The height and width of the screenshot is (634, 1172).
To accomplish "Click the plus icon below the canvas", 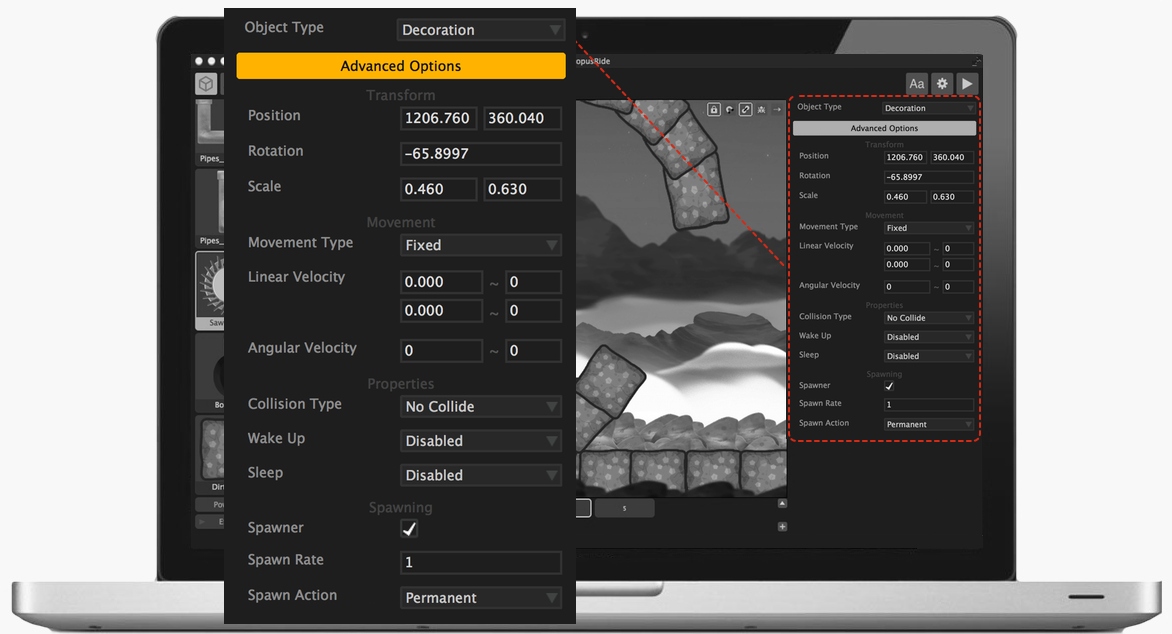I will pos(782,527).
